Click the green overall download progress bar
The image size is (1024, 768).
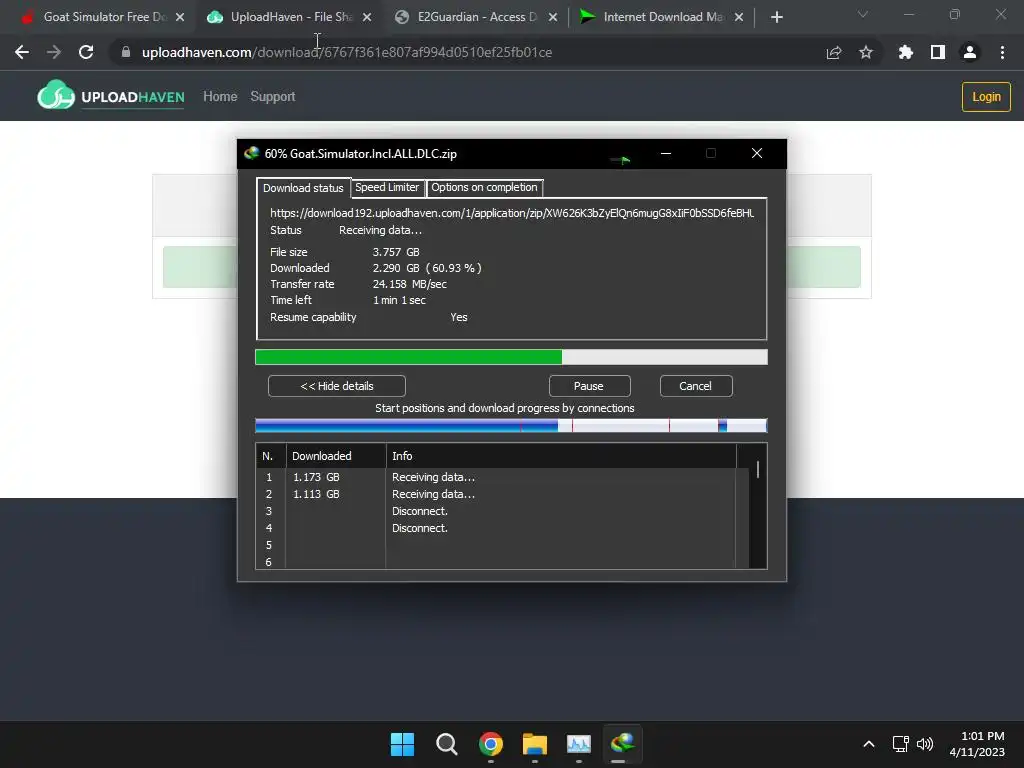pyautogui.click(x=511, y=357)
